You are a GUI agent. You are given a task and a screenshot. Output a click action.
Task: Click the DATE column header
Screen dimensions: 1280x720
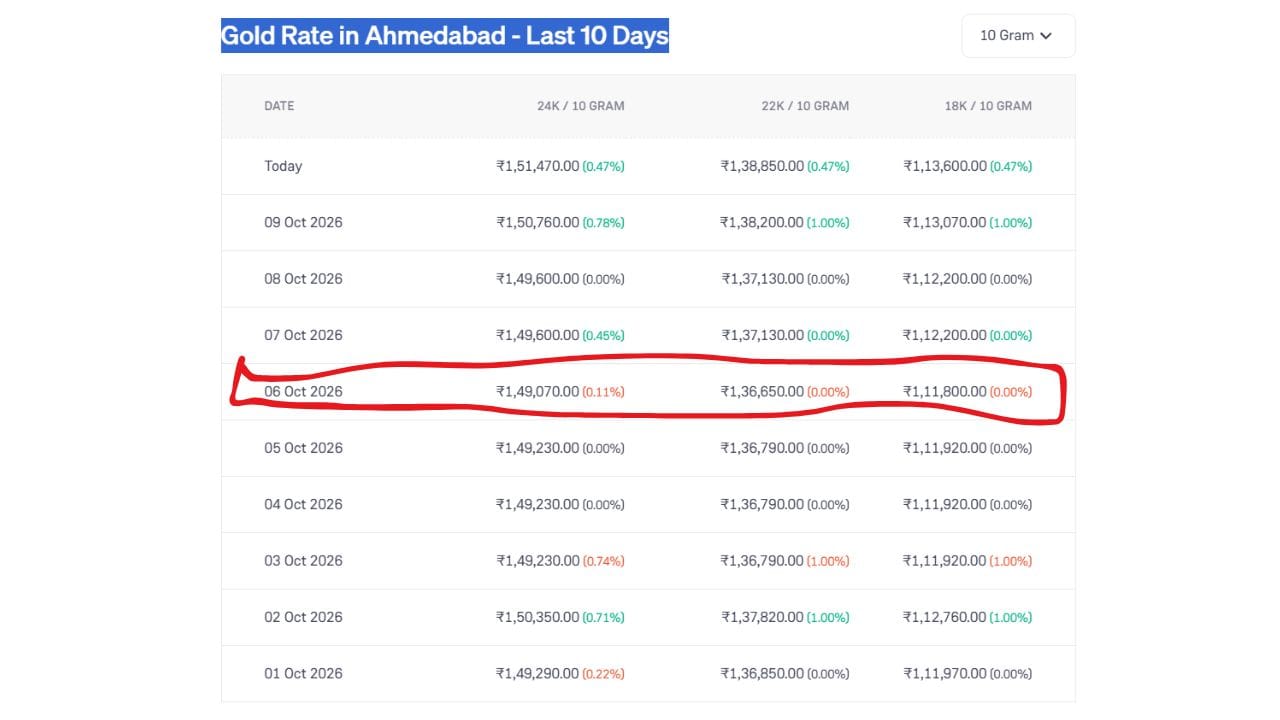(x=279, y=106)
